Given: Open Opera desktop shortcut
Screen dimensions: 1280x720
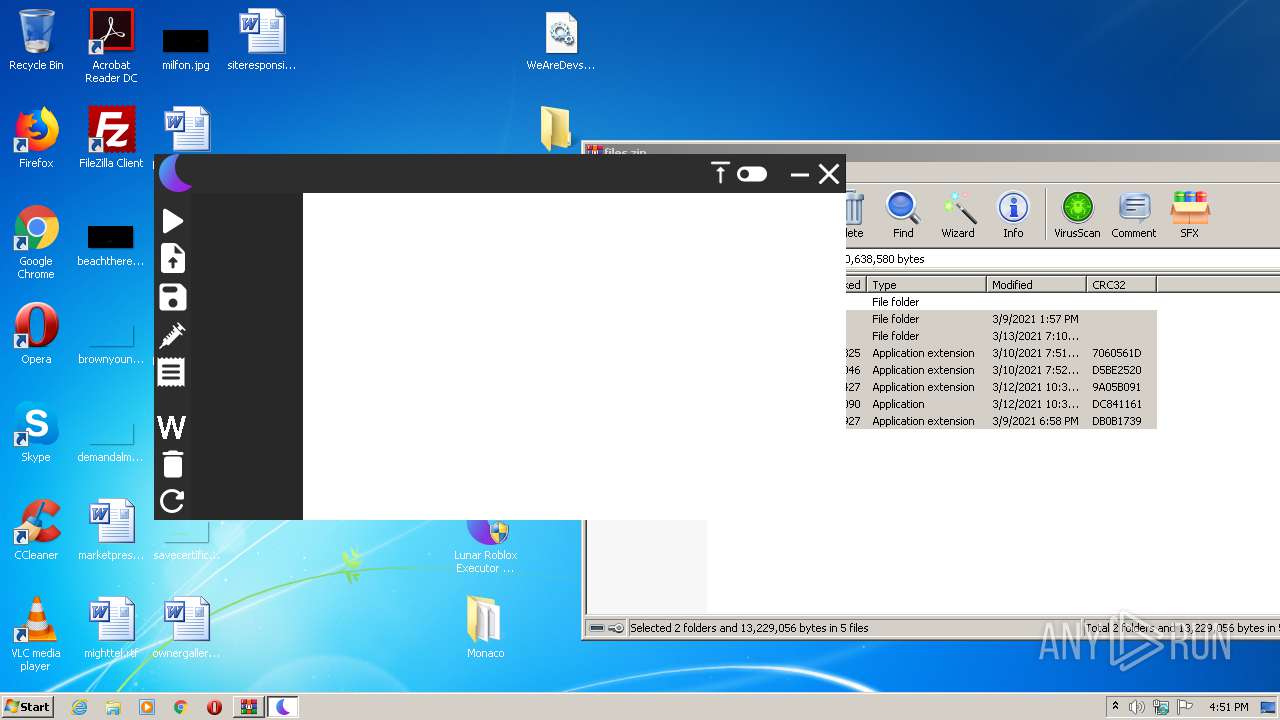Looking at the screenshot, I should click(36, 334).
